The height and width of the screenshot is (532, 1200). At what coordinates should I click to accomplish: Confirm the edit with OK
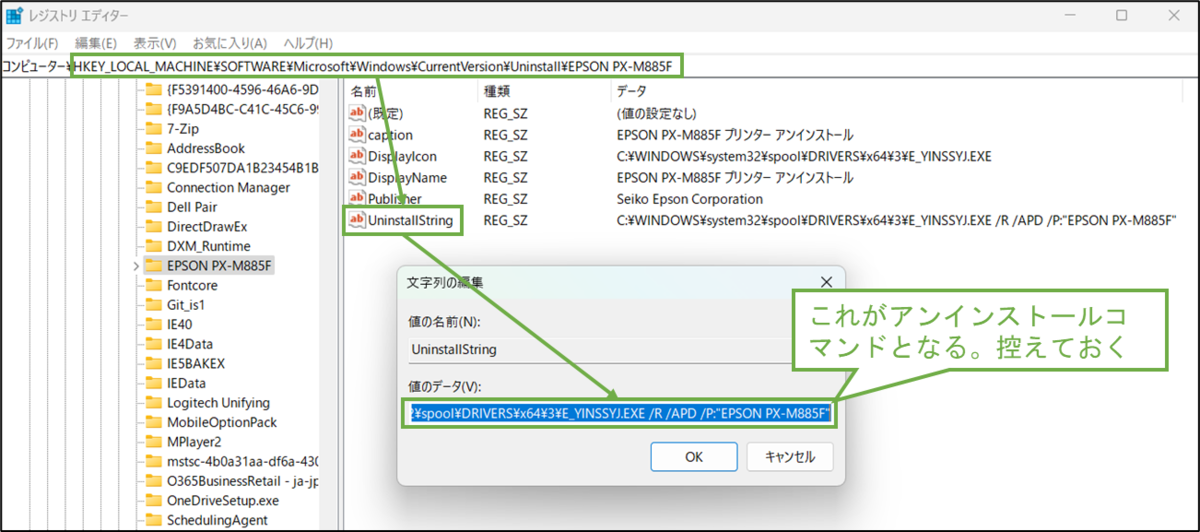(x=694, y=457)
